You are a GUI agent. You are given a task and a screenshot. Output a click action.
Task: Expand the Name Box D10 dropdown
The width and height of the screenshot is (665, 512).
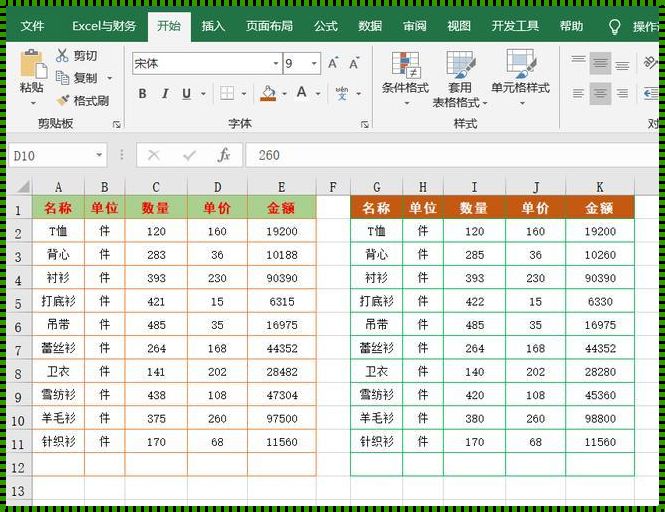[99, 155]
